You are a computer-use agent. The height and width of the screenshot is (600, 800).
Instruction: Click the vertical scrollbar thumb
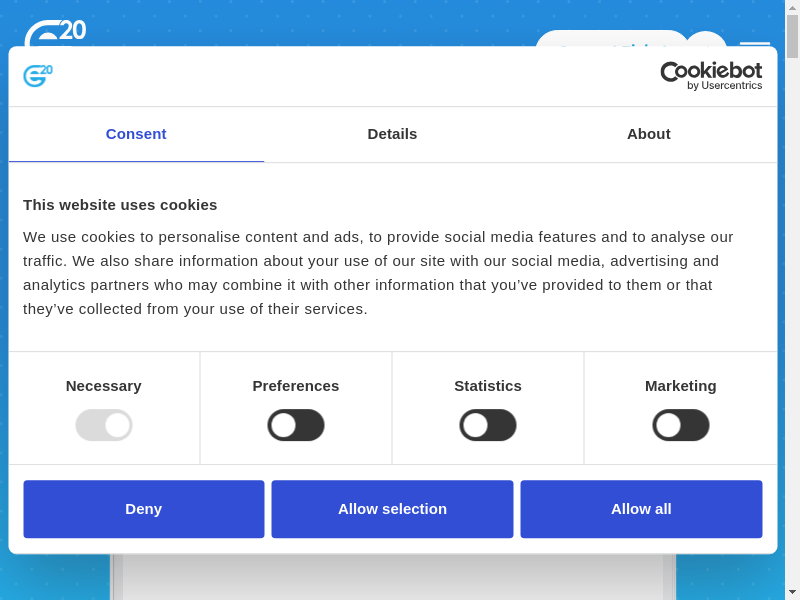[792, 36]
